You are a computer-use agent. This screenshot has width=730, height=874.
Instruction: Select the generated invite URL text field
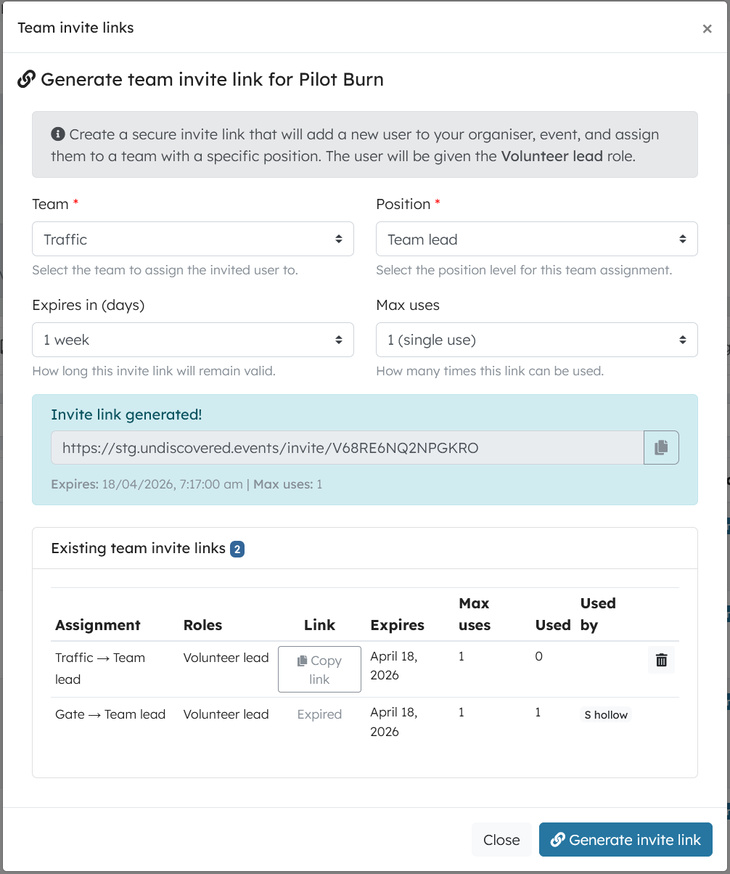[347, 448]
